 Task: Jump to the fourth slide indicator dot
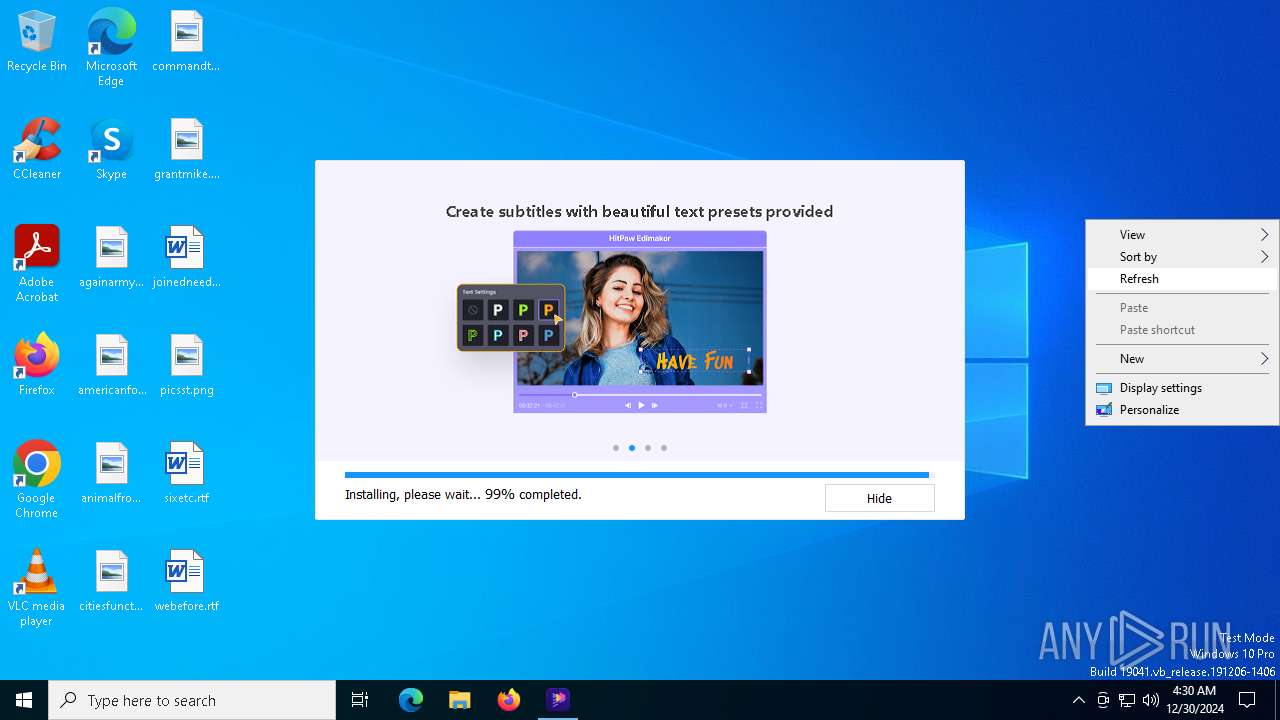coord(664,448)
